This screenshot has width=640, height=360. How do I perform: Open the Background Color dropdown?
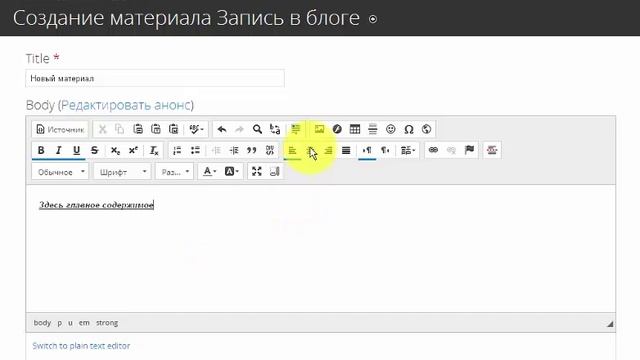pyautogui.click(x=231, y=172)
